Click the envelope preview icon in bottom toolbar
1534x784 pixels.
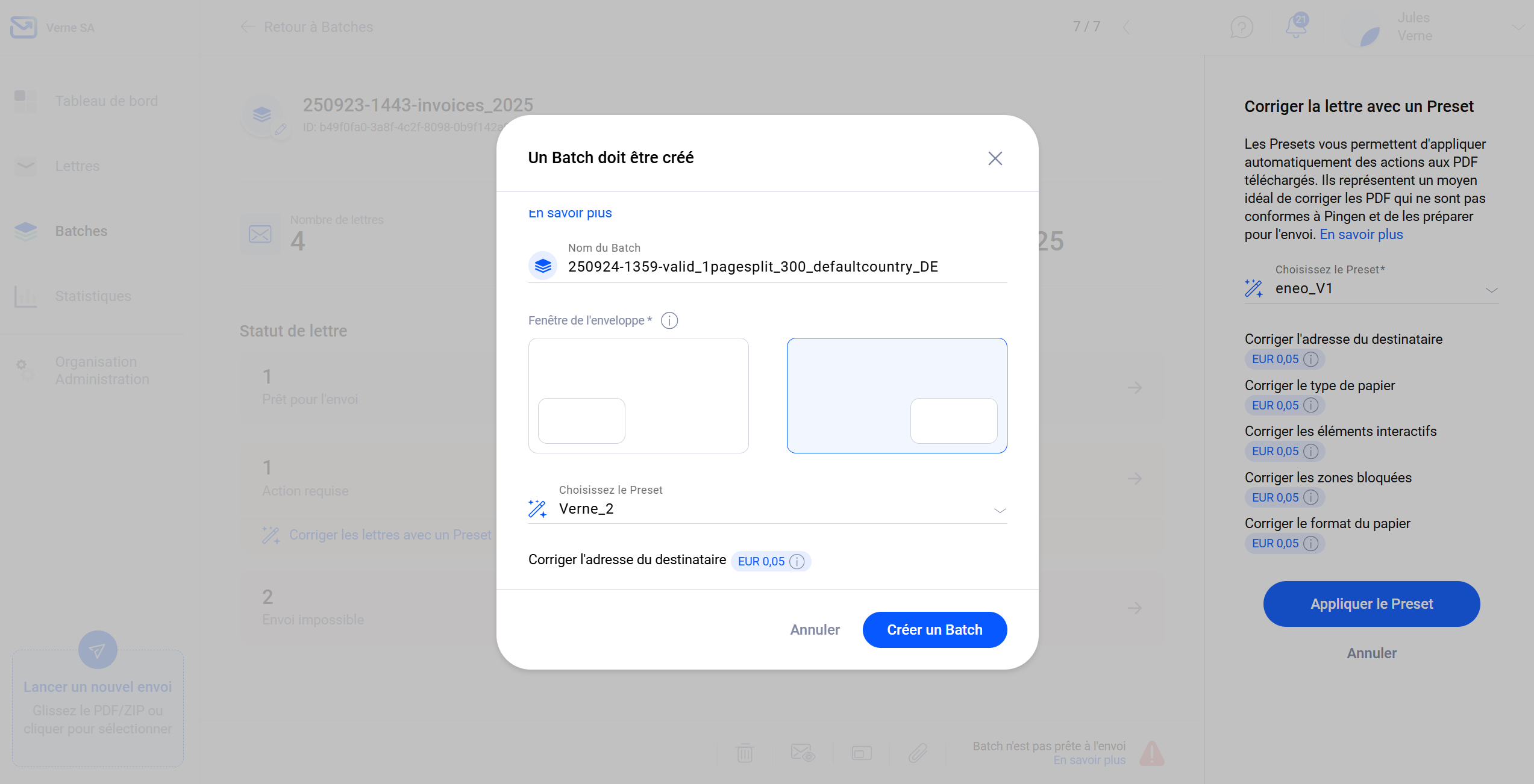pos(803,753)
